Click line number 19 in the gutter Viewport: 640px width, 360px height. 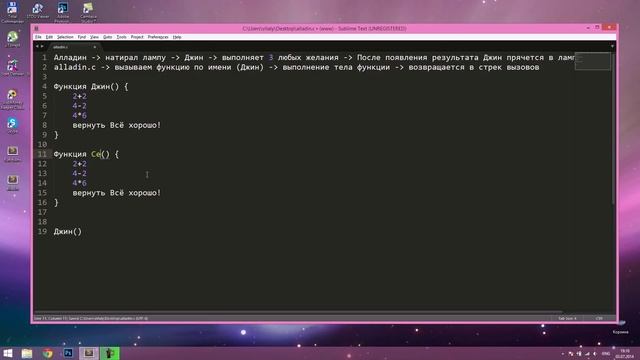[42, 231]
